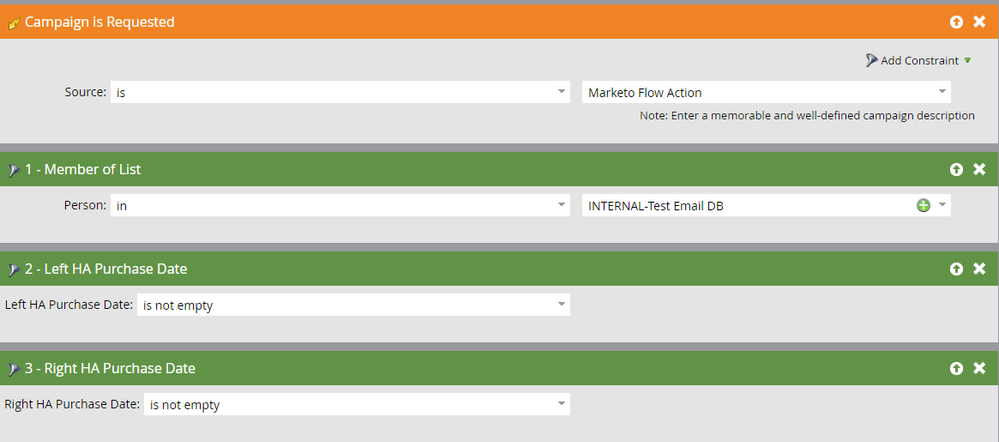Click the Add Constraint filter icon
This screenshot has width=999, height=442.
(871, 61)
